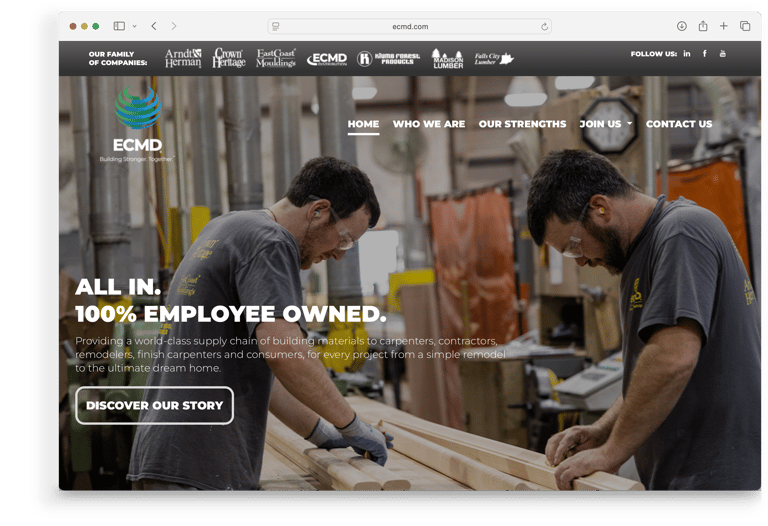Select the Our Strengths menu item

coord(522,124)
